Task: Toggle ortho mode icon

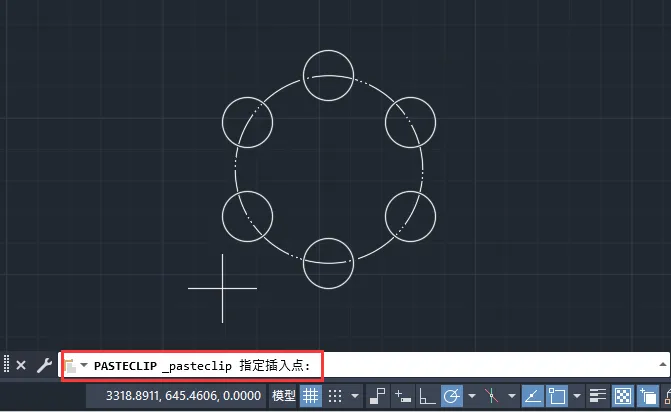Action: (x=427, y=396)
